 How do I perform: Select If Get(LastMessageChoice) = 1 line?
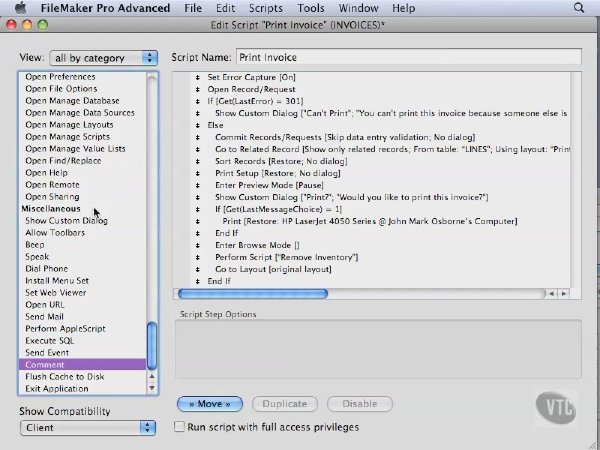(278, 209)
